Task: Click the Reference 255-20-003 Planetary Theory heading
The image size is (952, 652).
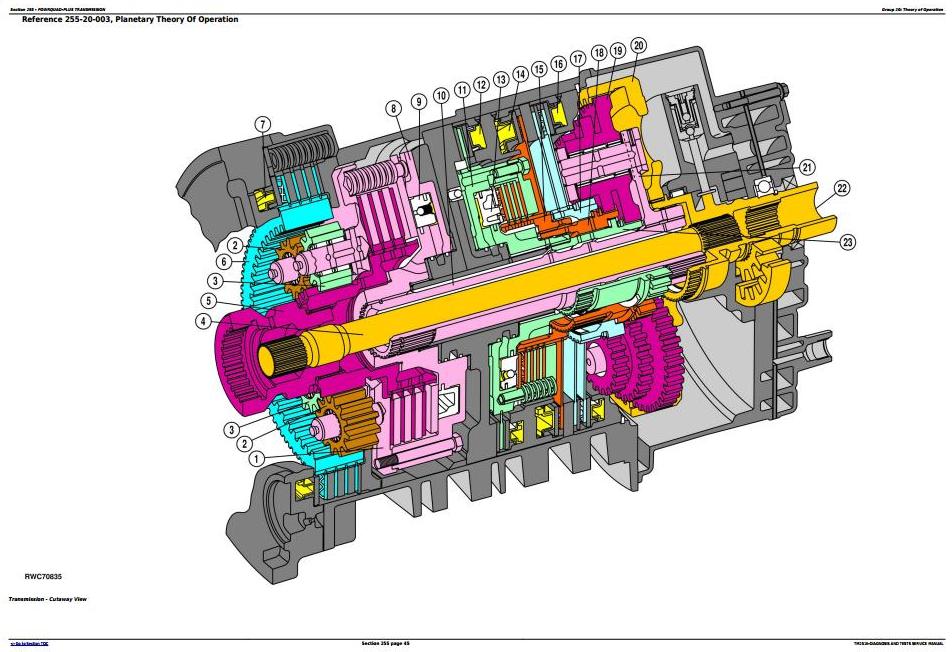Action: point(130,19)
